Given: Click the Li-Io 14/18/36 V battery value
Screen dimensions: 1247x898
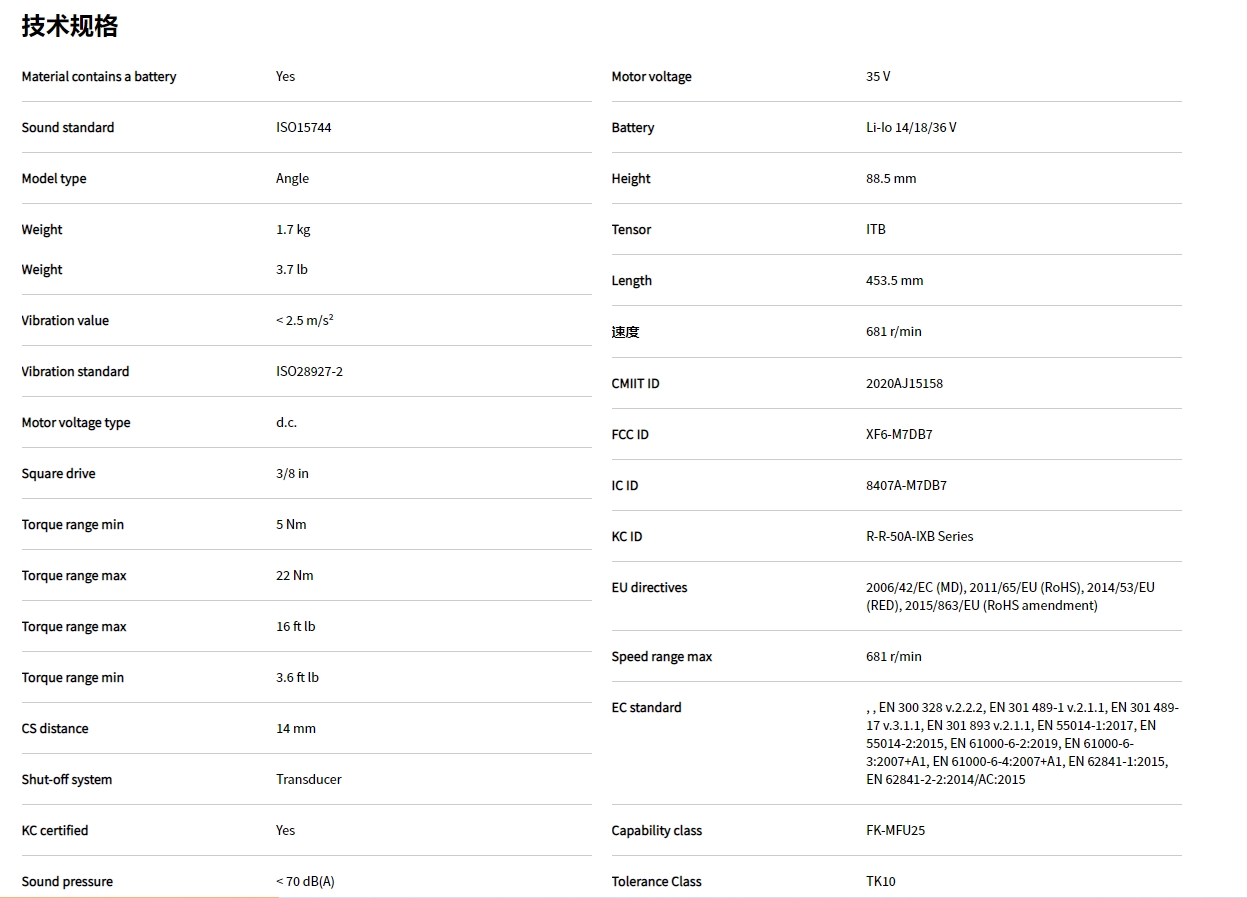Looking at the screenshot, I should (911, 127).
